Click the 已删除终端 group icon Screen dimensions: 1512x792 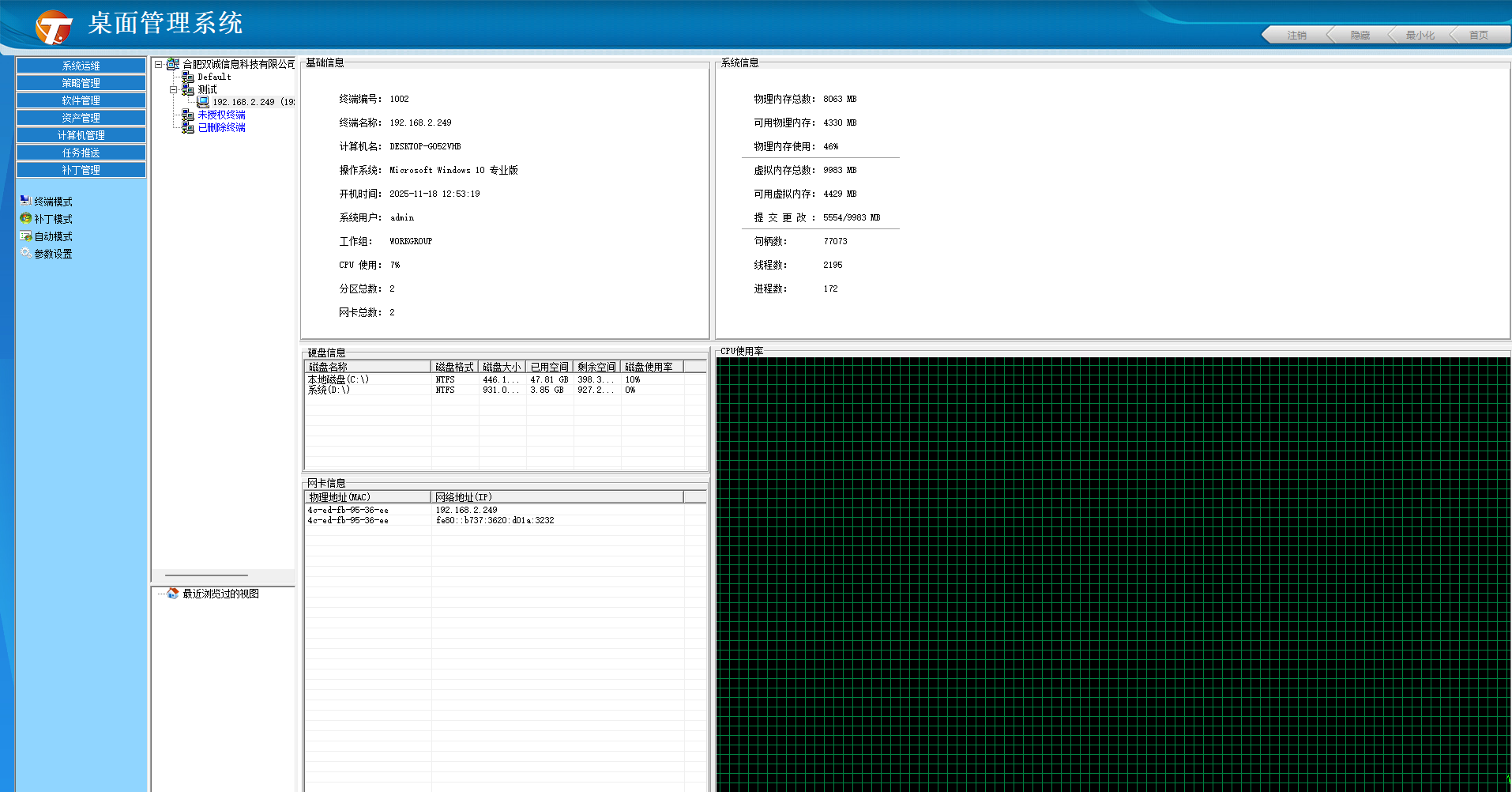coord(188,127)
